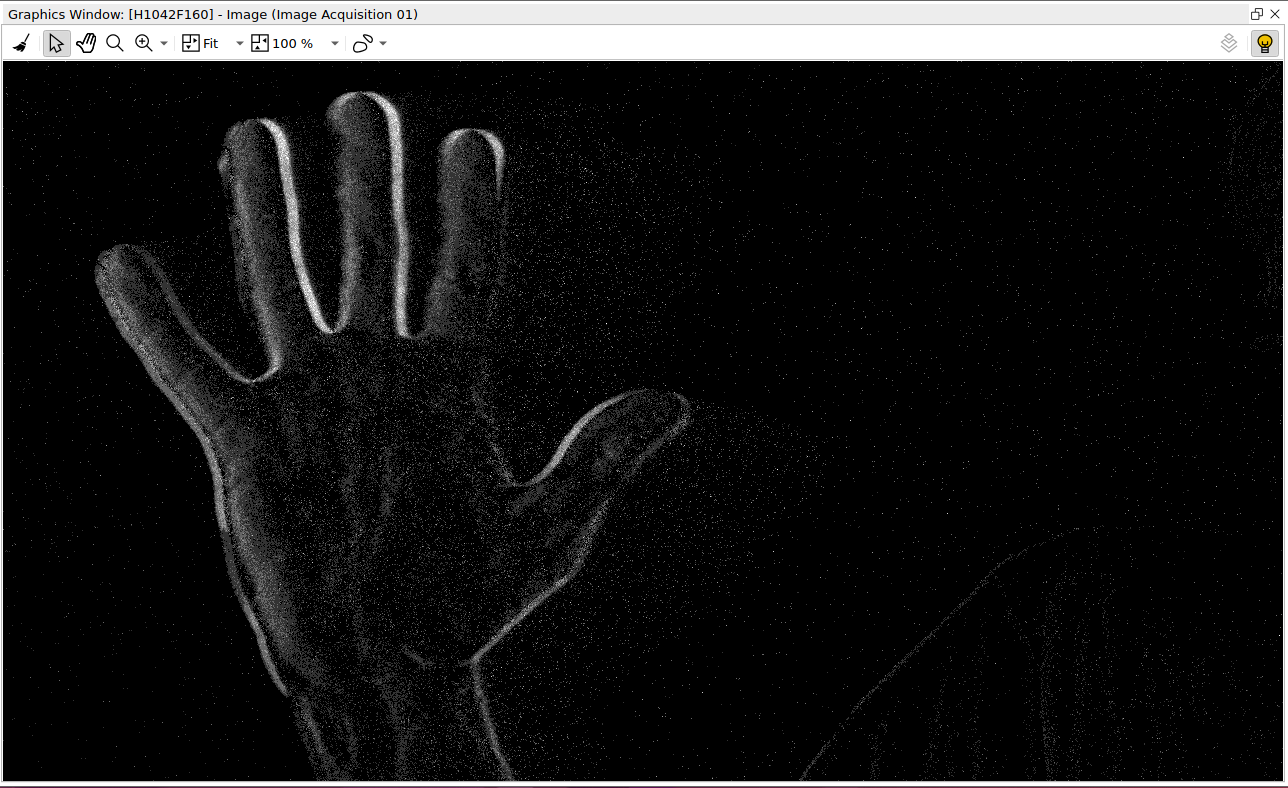Click the Graphics Window title text
This screenshot has height=788, width=1288.
point(213,14)
